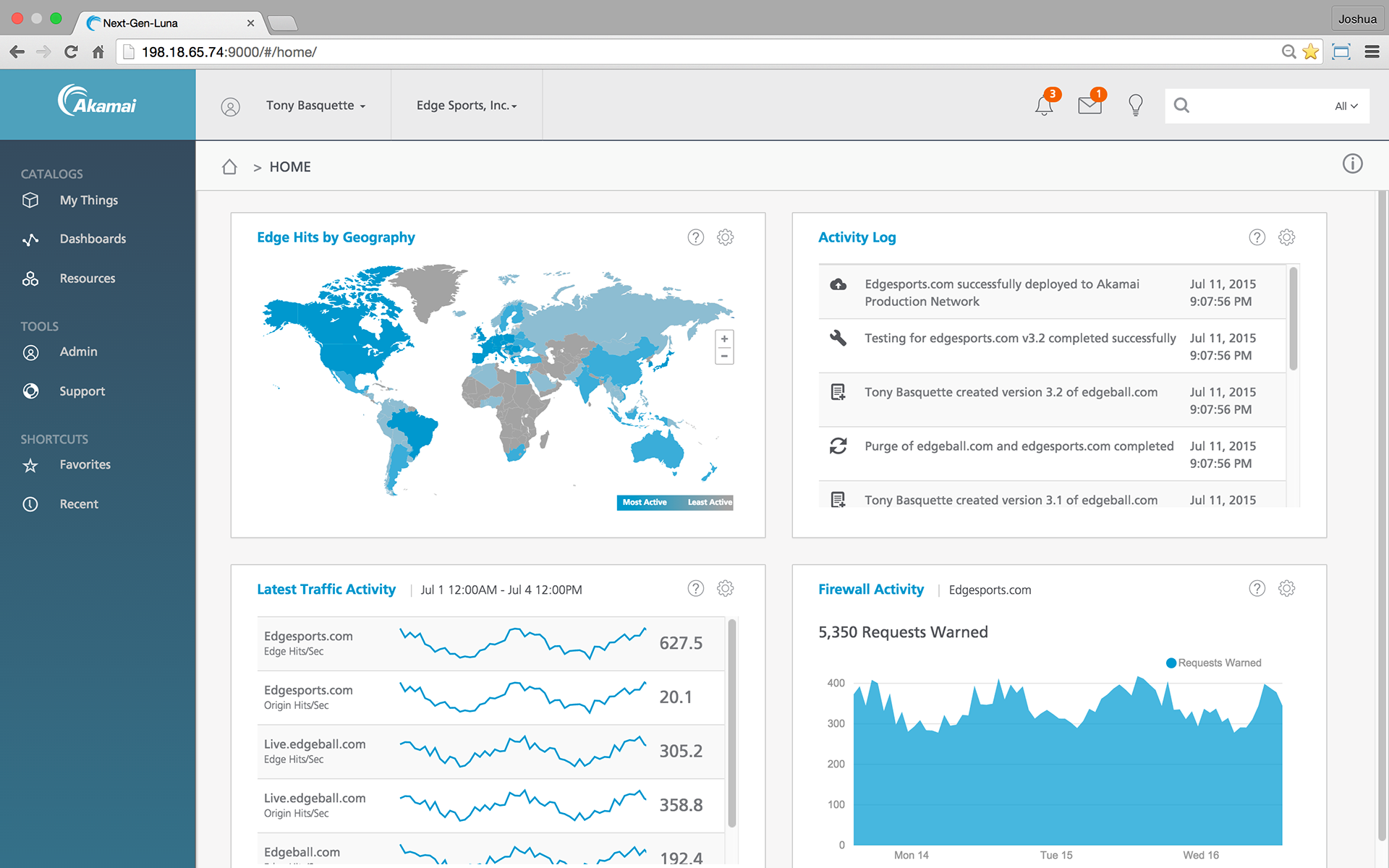The height and width of the screenshot is (868, 1389).
Task: Click the home breadcrumb icon
Action: coord(229,167)
